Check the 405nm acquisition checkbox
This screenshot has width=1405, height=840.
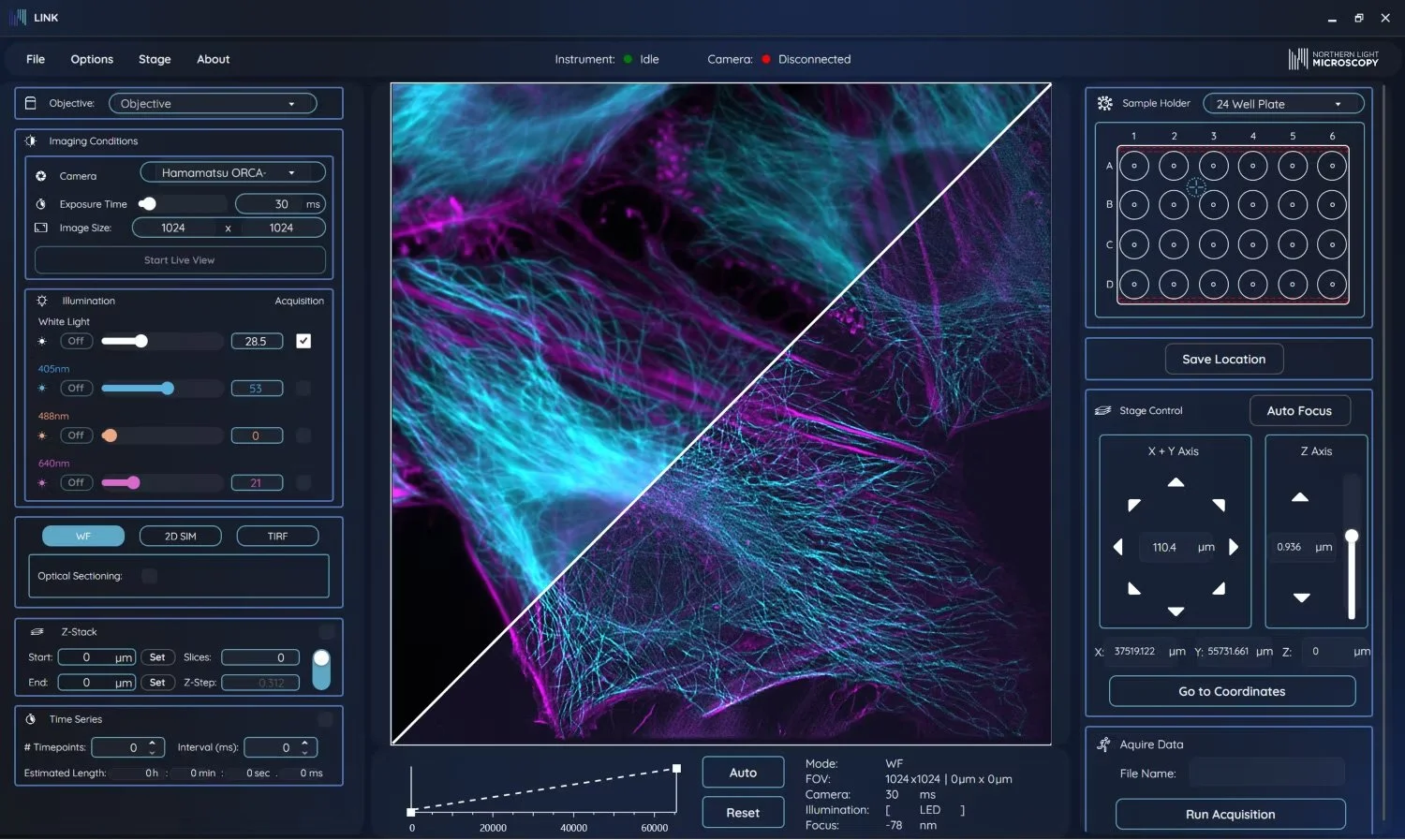click(x=303, y=388)
